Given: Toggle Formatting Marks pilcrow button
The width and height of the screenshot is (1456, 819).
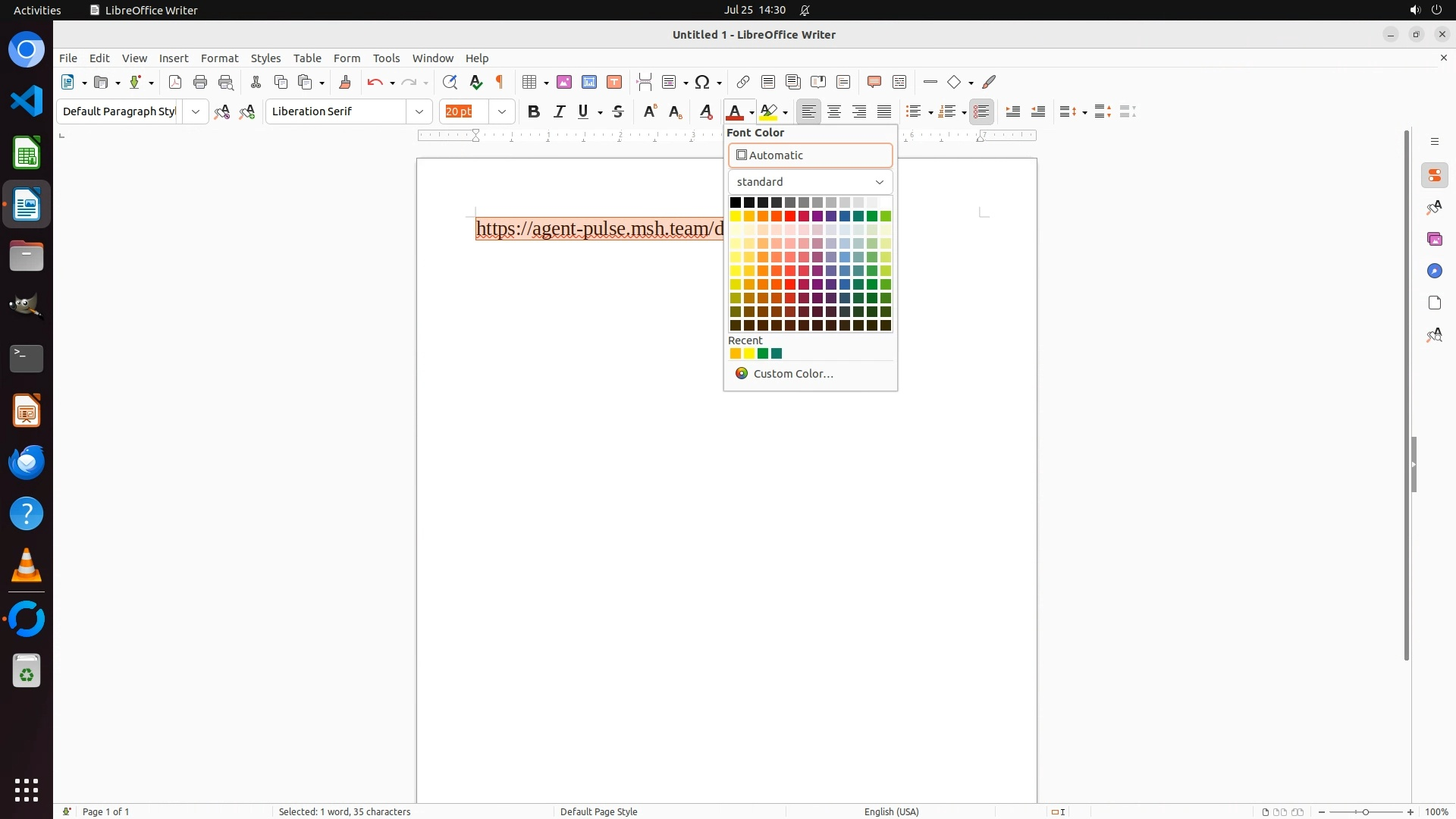Looking at the screenshot, I should point(500,82).
